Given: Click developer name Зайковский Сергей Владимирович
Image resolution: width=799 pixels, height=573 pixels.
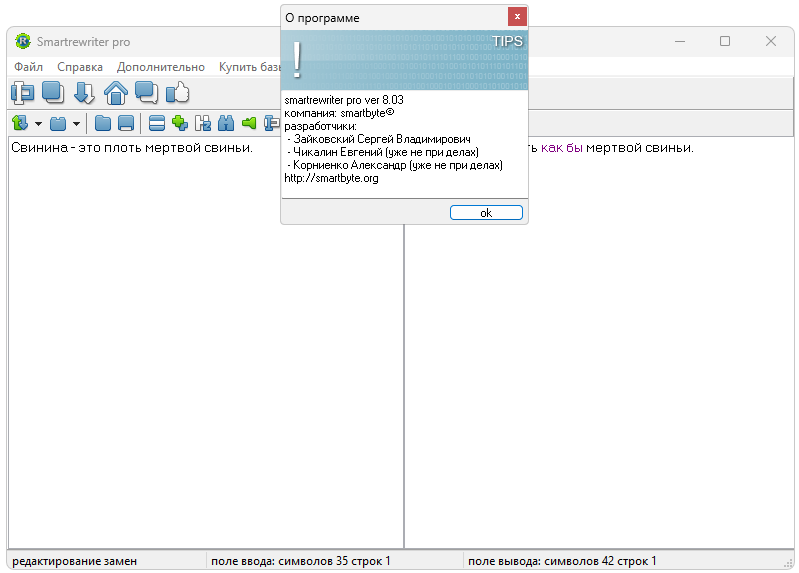Looking at the screenshot, I should click(382, 139).
